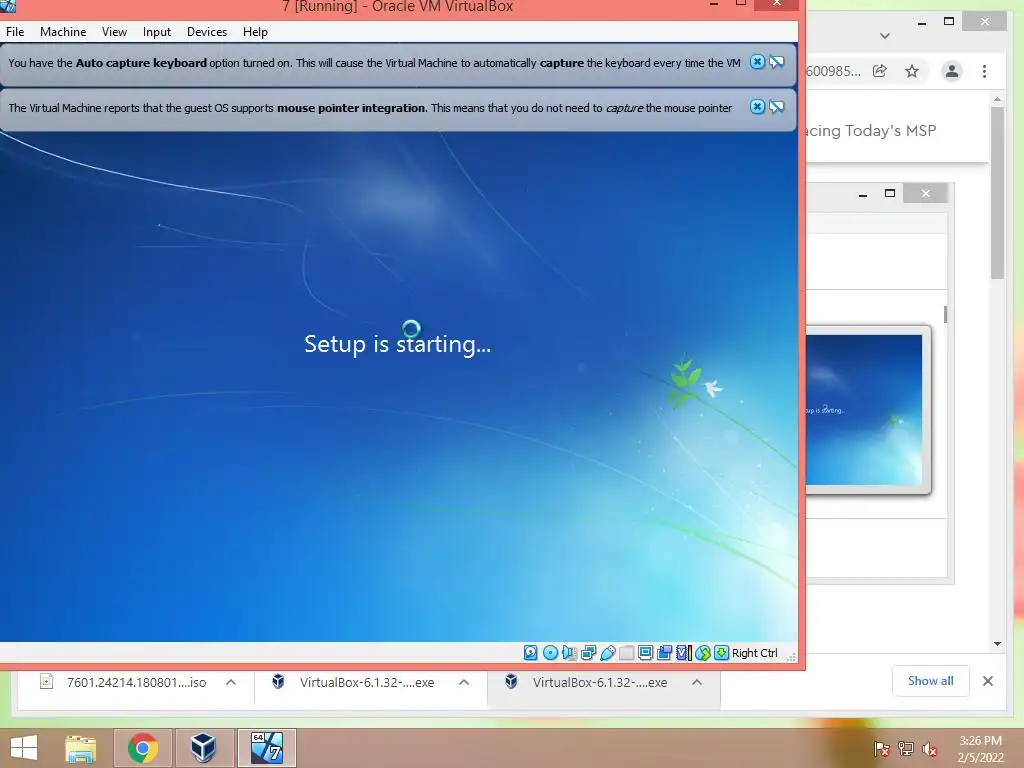
Task: Click the shared folders status icon
Action: pyautogui.click(x=626, y=652)
